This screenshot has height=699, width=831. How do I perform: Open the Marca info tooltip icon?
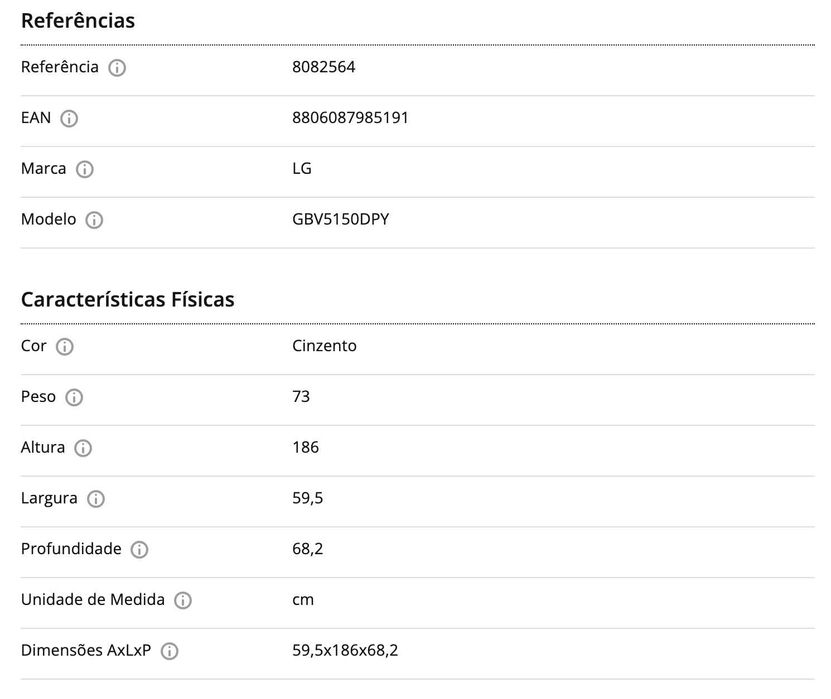(85, 170)
